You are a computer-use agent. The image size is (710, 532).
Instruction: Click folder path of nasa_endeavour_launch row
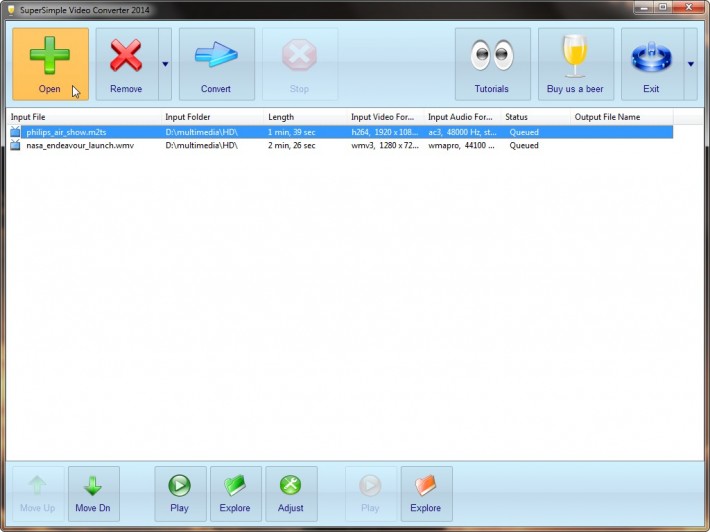[x=201, y=145]
